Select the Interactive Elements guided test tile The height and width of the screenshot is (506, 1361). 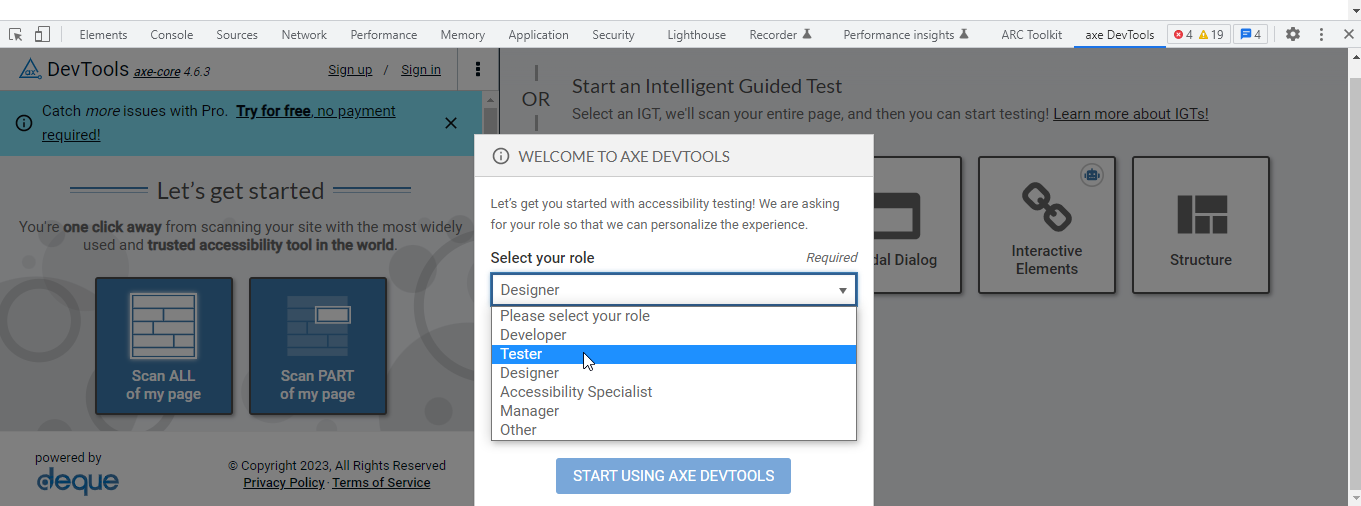1046,225
